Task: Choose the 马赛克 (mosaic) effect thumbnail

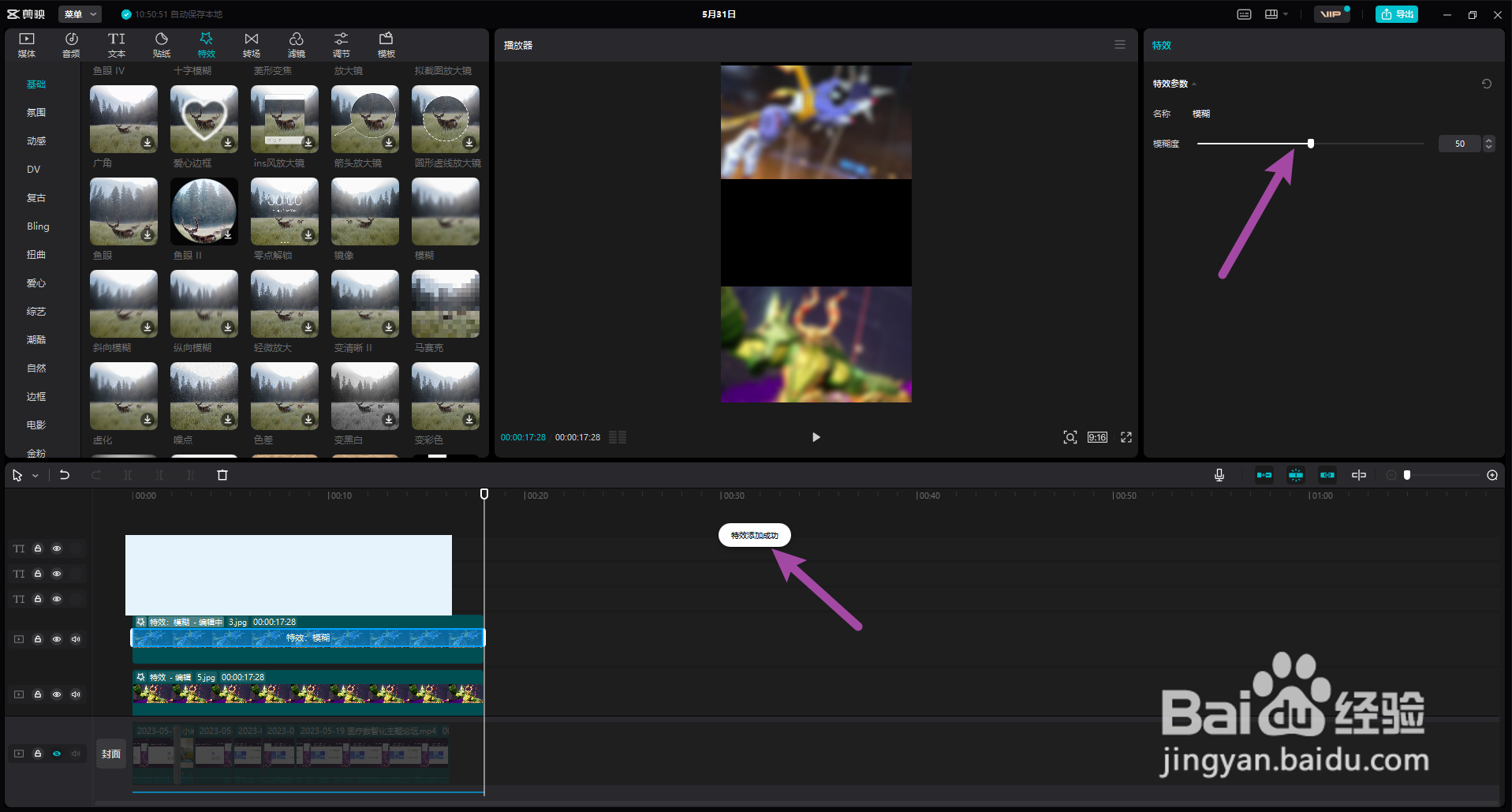Action: [446, 304]
